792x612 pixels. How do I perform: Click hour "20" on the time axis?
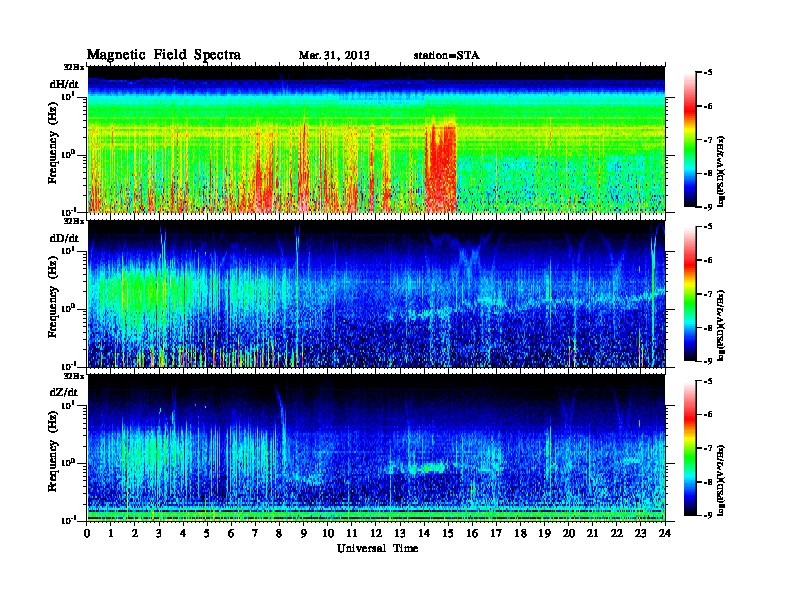point(569,533)
